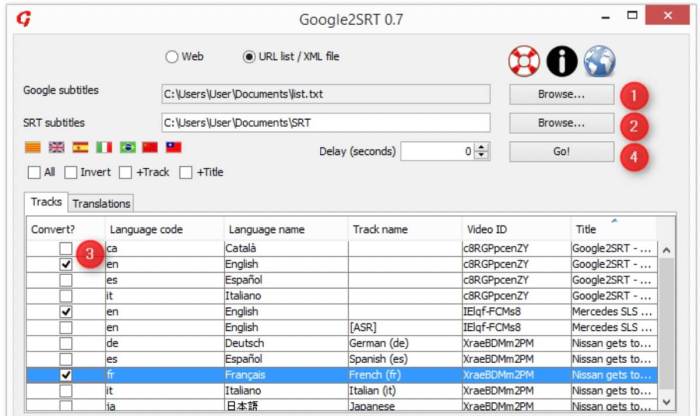Check the Deutsch row convert box
The image size is (700, 416).
coord(66,343)
